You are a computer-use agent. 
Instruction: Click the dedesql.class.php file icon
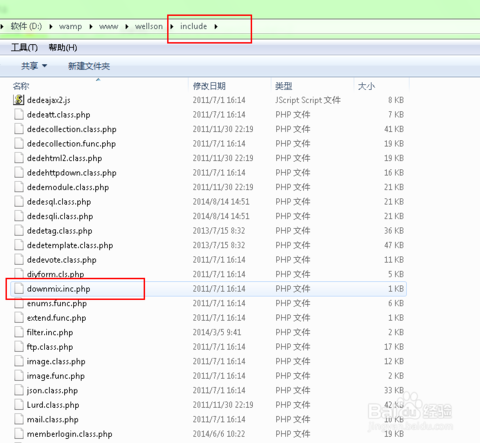pyautogui.click(x=19, y=201)
